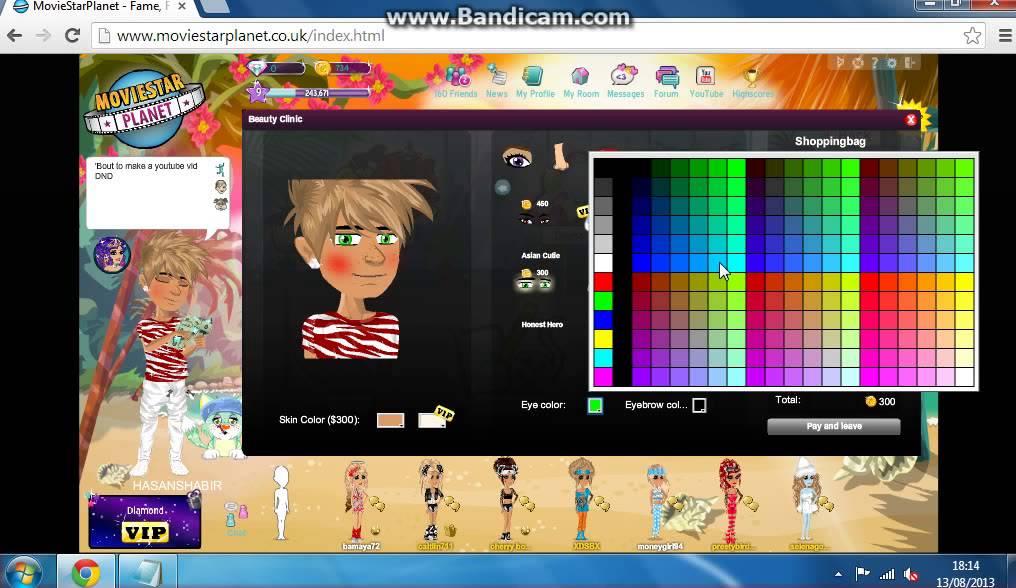
Task: Open the Messages heart bubble icon
Action: (x=624, y=75)
